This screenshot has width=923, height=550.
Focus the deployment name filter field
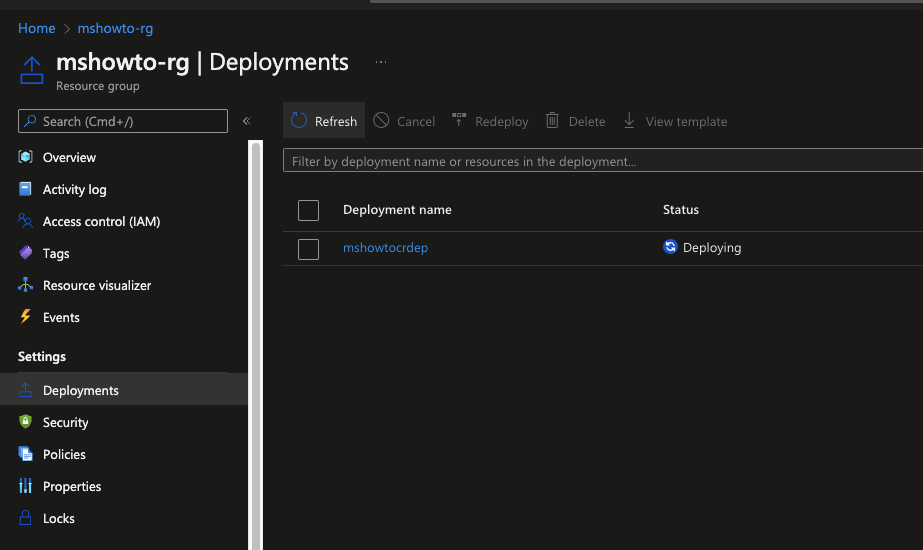(x=603, y=161)
